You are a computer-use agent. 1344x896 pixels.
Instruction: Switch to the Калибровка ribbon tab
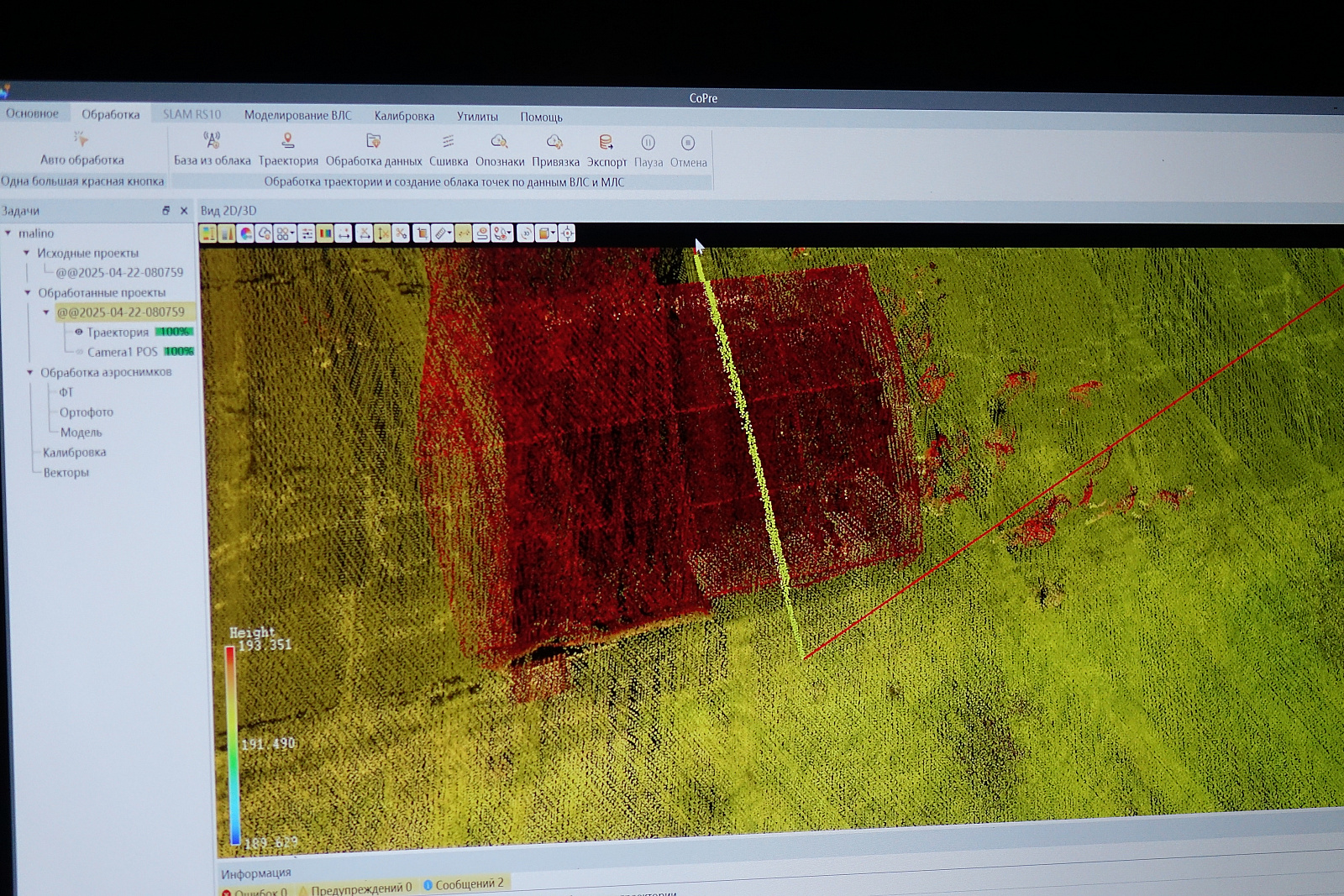(404, 116)
